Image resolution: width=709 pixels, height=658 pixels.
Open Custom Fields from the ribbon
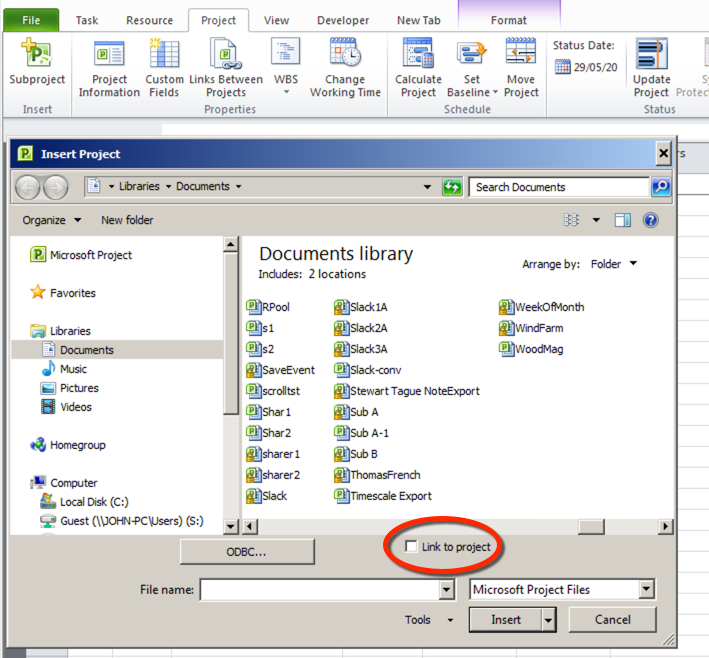point(164,68)
